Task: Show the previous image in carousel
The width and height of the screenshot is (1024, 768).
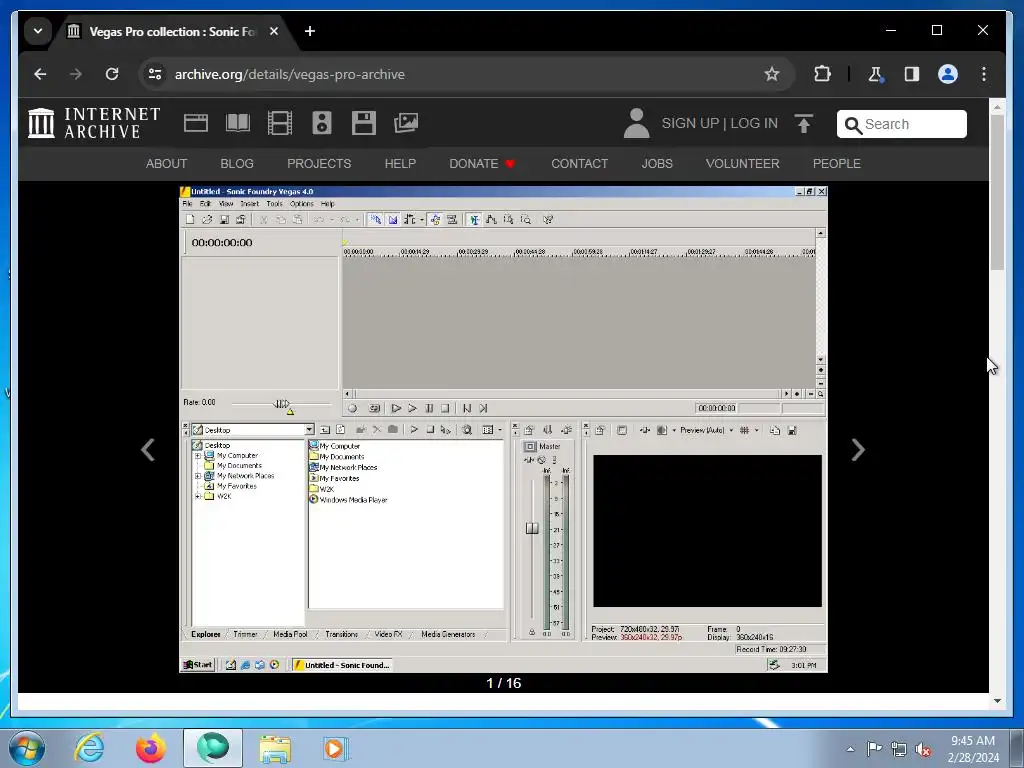Action: tap(148, 449)
